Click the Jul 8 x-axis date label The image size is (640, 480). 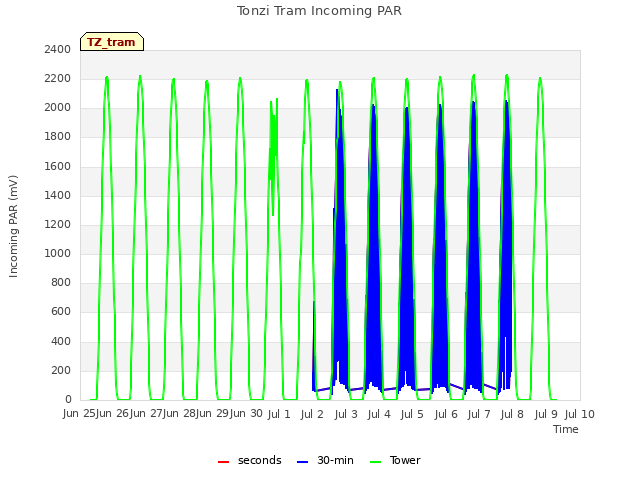[512, 414]
